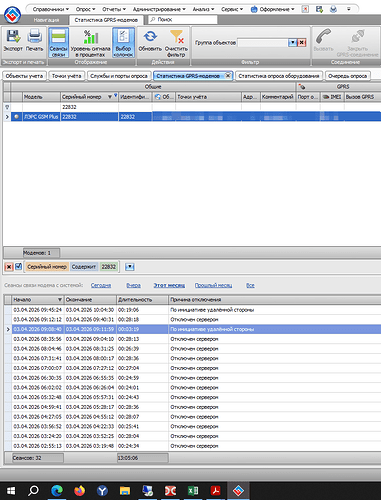Click the Все session period link
The width and height of the screenshot is (381, 500).
tap(250, 285)
